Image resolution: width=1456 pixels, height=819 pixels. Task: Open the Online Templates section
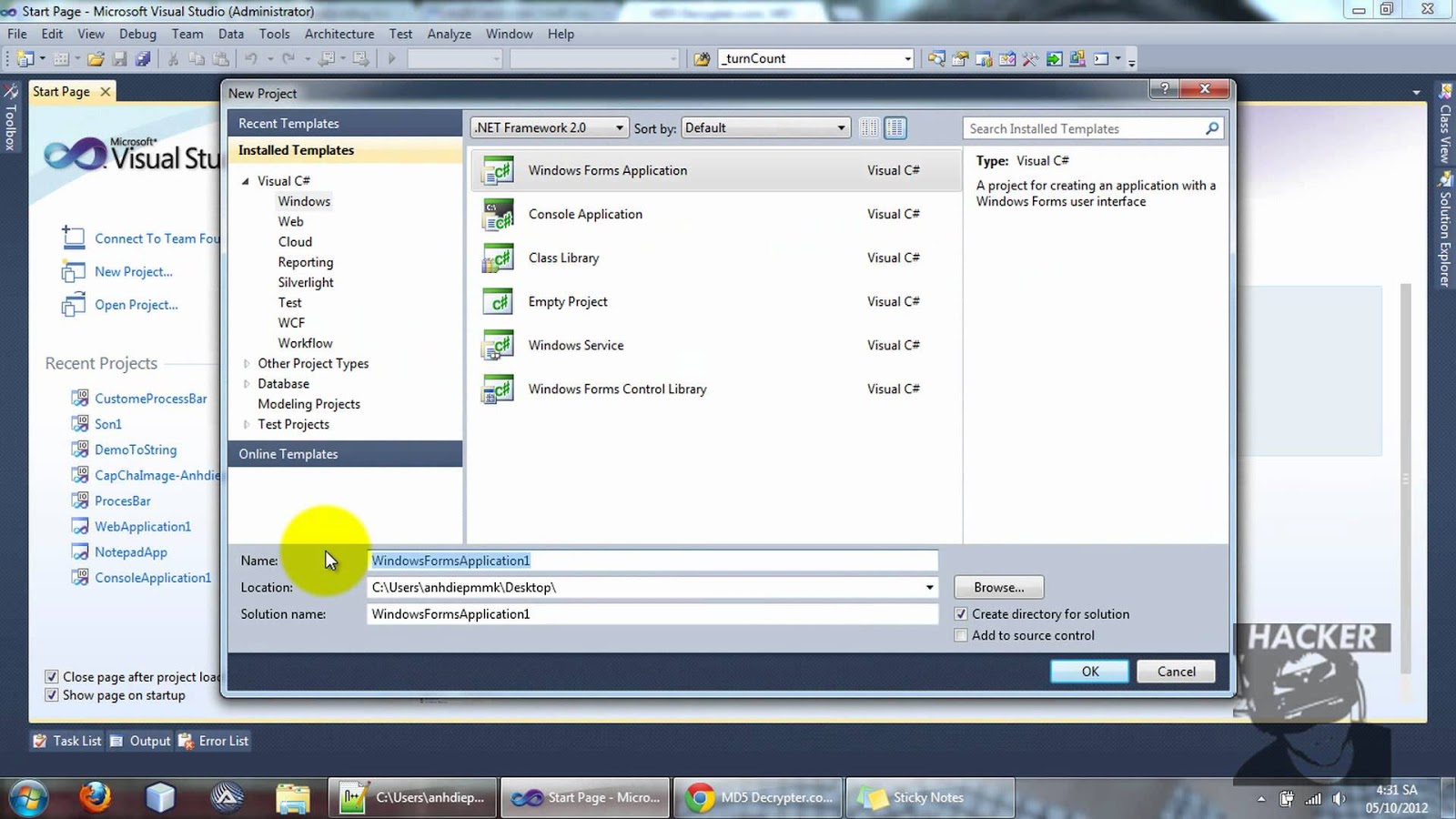345,454
